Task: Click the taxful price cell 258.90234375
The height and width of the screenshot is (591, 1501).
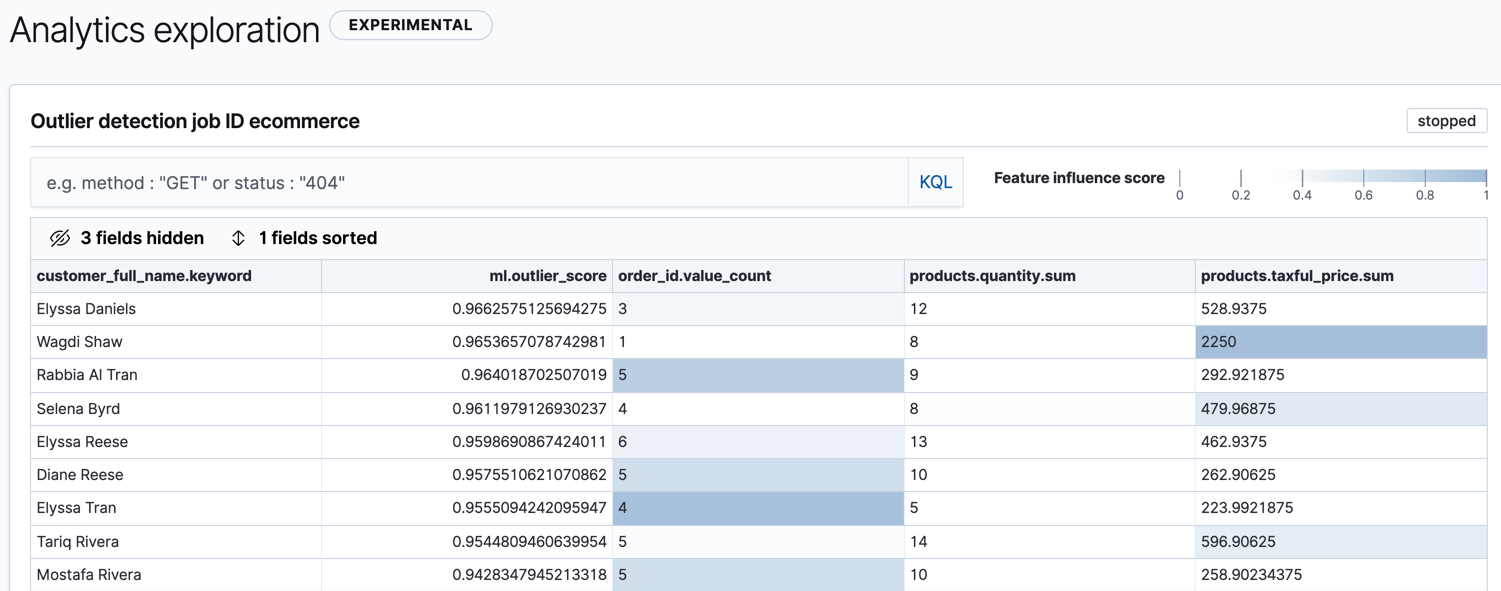Action: point(1341,575)
